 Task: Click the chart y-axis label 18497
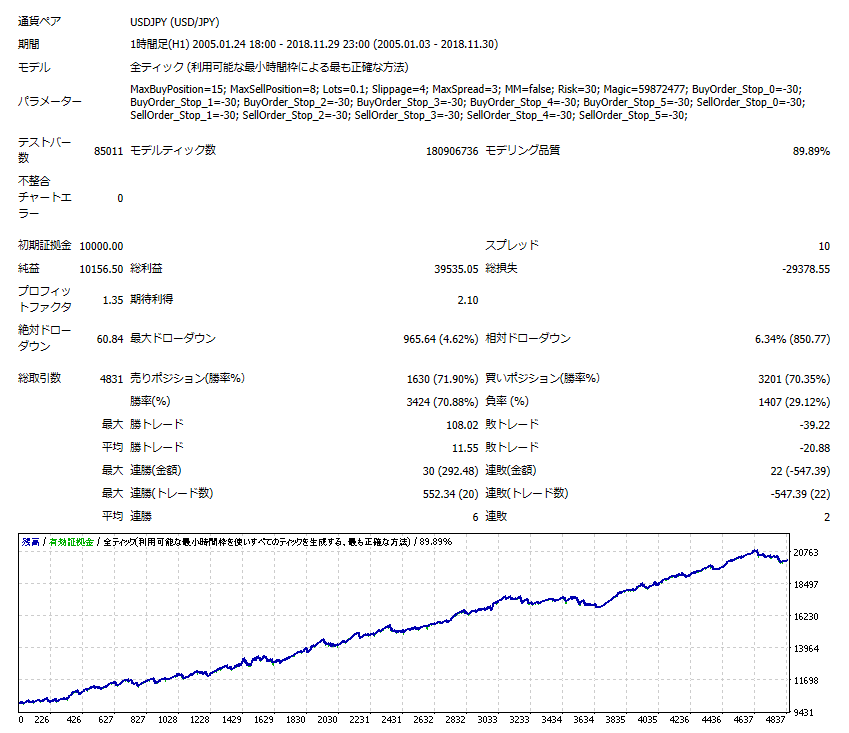[806, 584]
